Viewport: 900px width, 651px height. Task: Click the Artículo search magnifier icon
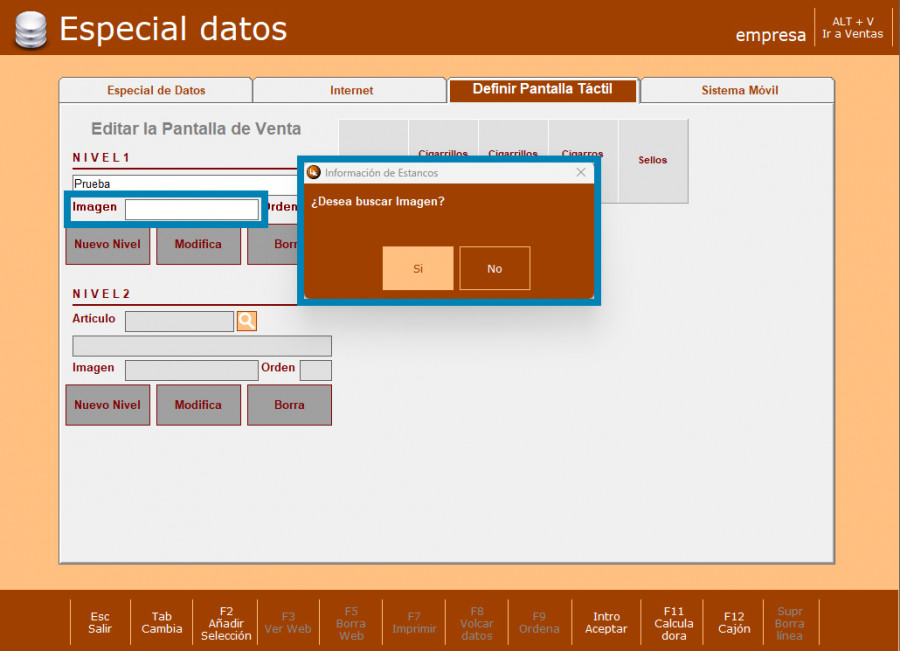point(246,321)
